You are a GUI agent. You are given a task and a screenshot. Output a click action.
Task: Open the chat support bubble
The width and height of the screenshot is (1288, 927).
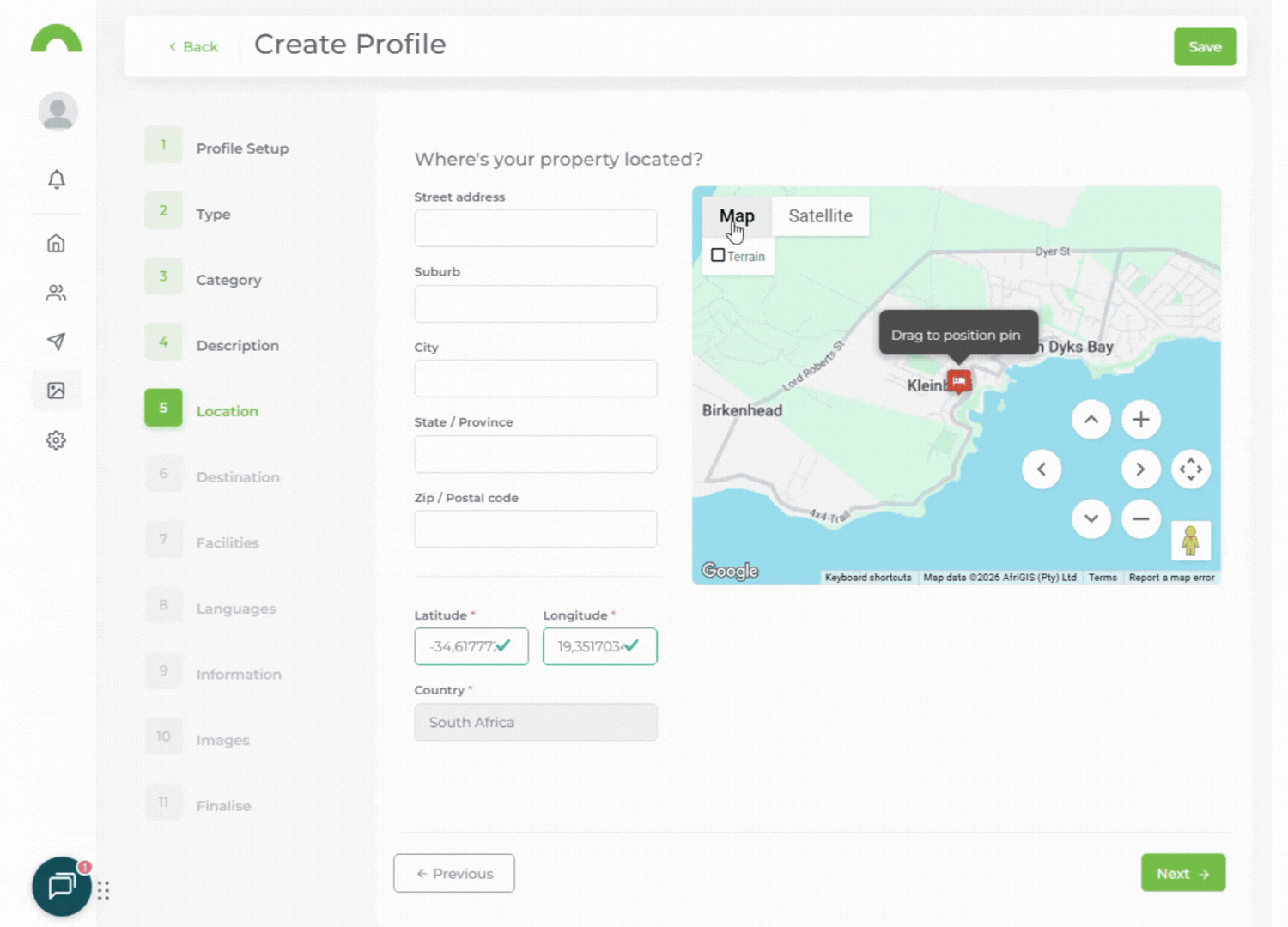[62, 886]
